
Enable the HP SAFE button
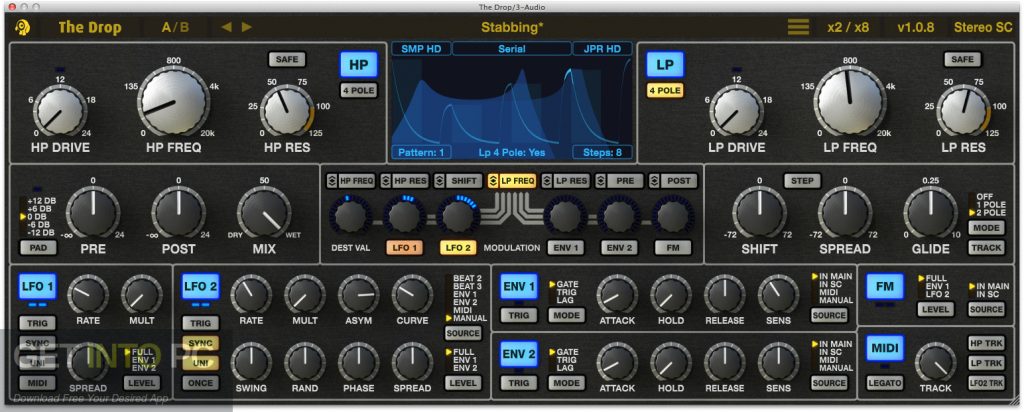pos(287,59)
